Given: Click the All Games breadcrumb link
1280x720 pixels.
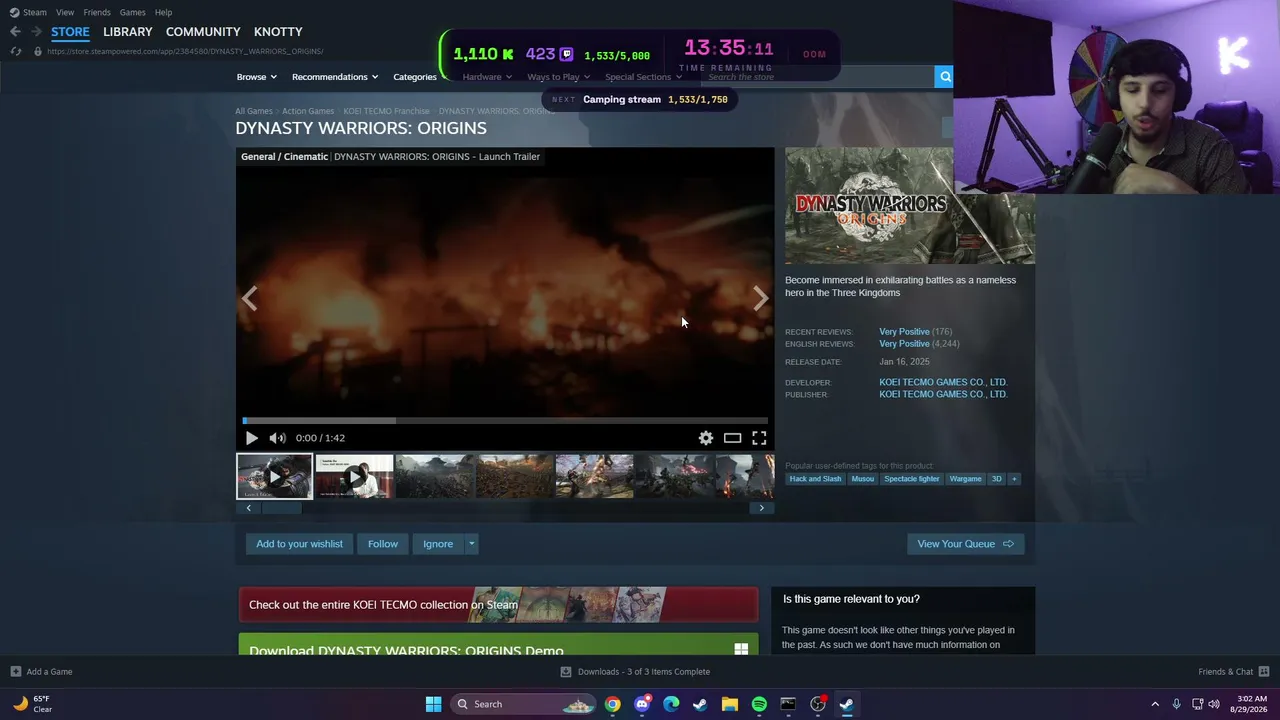Looking at the screenshot, I should click(254, 111).
